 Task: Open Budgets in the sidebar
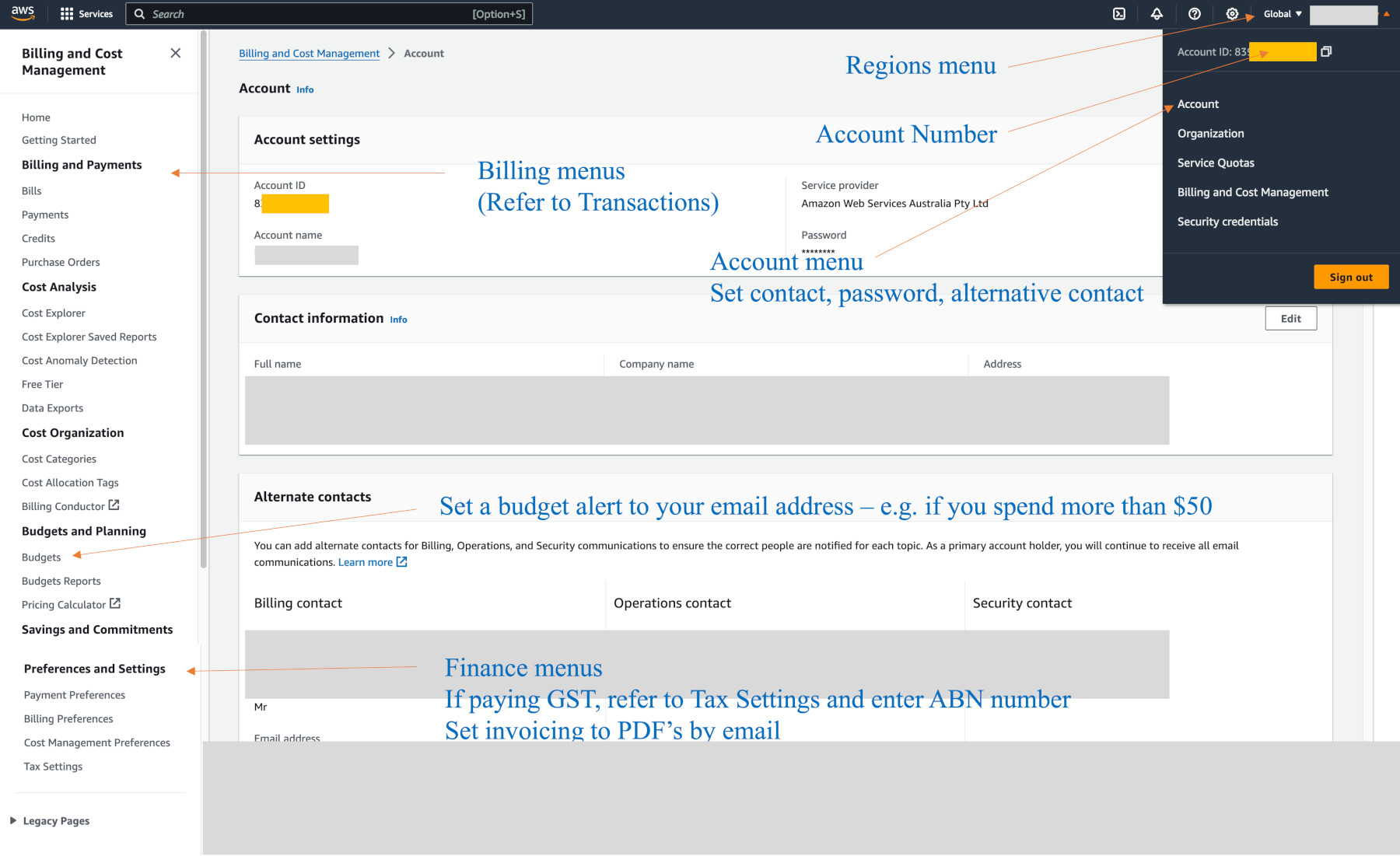(x=41, y=557)
